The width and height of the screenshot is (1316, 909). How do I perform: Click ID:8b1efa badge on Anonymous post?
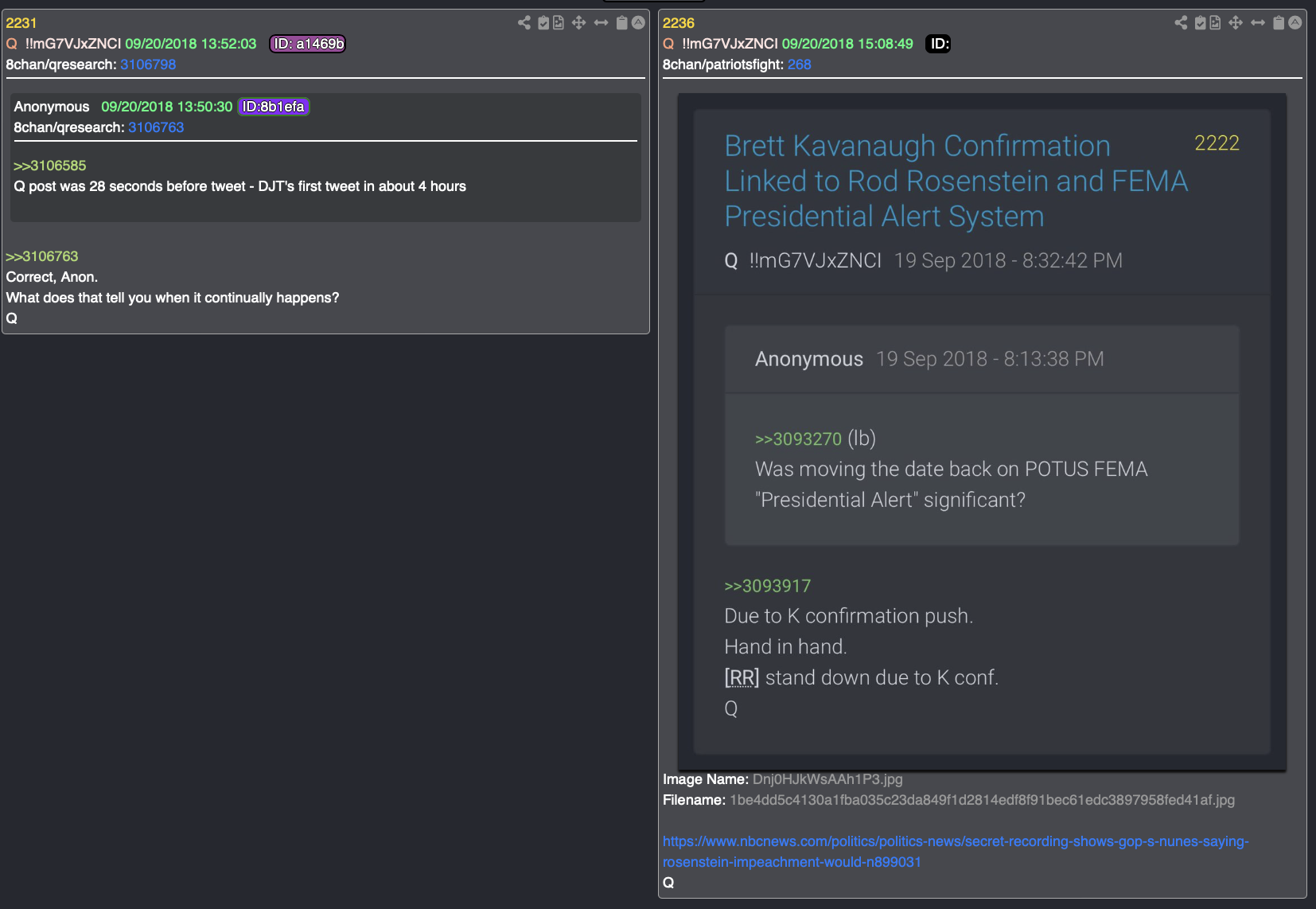[274, 107]
